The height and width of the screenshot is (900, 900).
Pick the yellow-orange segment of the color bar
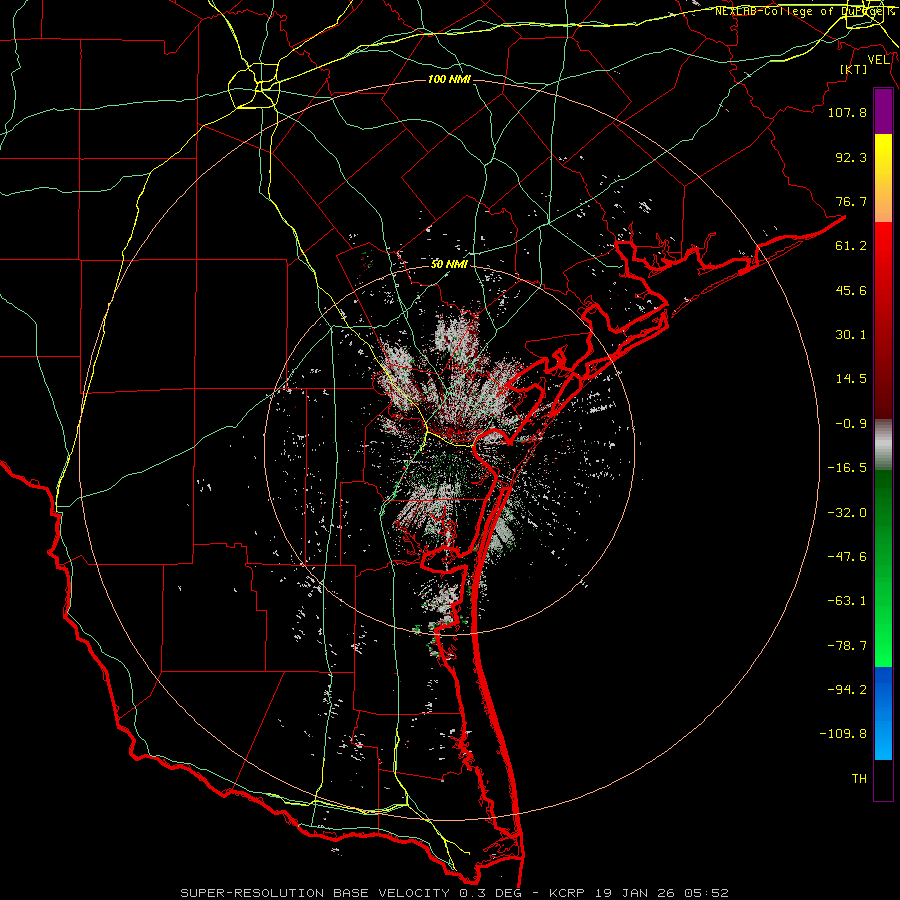pyautogui.click(x=883, y=178)
